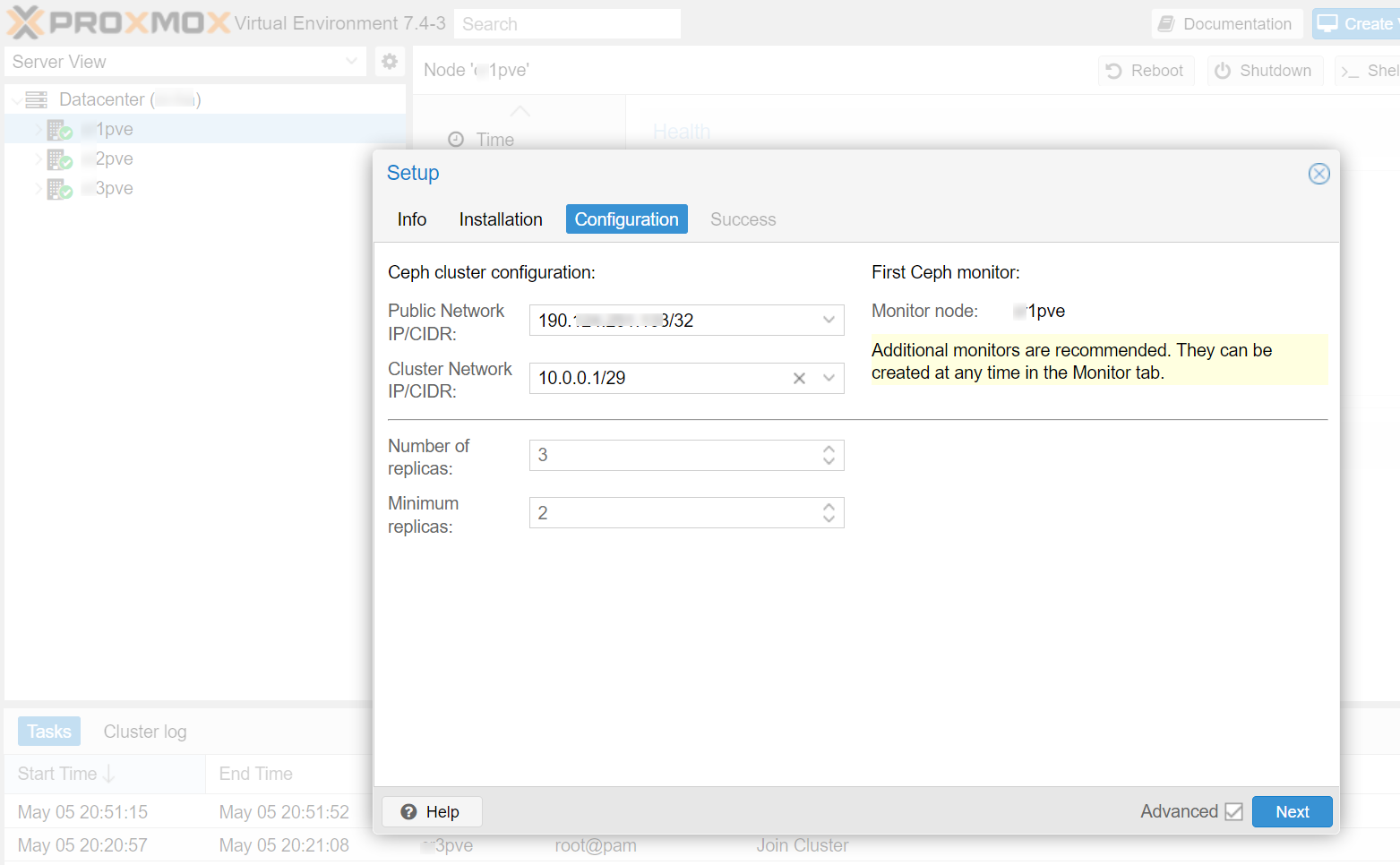The width and height of the screenshot is (1400, 865).
Task: Click the 1pve server status icon
Action: coord(60,130)
